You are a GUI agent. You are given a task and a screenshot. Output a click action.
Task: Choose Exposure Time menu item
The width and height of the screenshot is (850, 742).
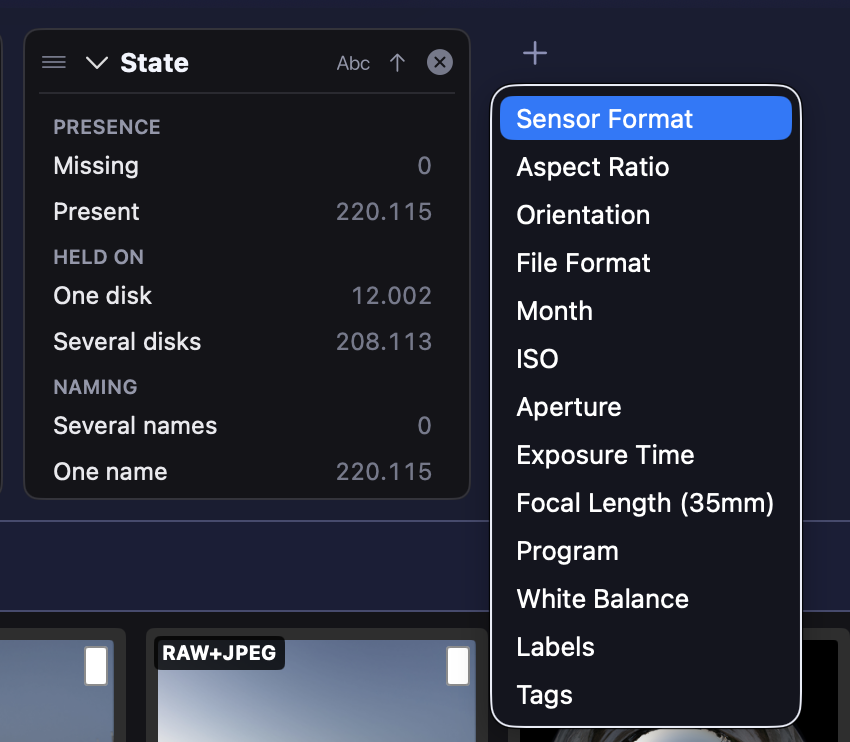point(646,455)
